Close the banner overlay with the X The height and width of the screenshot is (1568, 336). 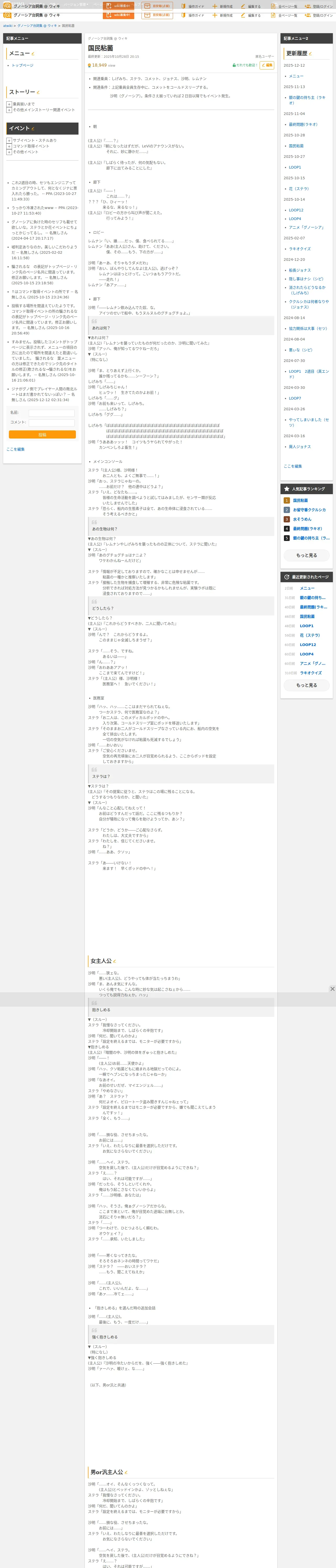pos(332,989)
